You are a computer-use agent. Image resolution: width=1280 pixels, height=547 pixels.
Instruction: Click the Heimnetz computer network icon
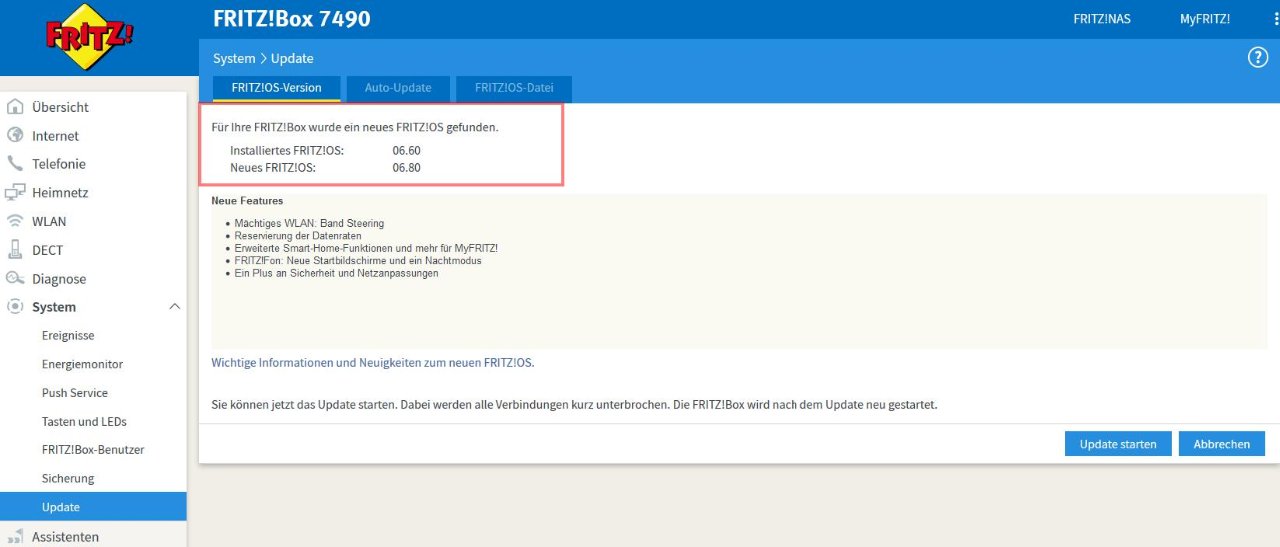pyautogui.click(x=15, y=193)
